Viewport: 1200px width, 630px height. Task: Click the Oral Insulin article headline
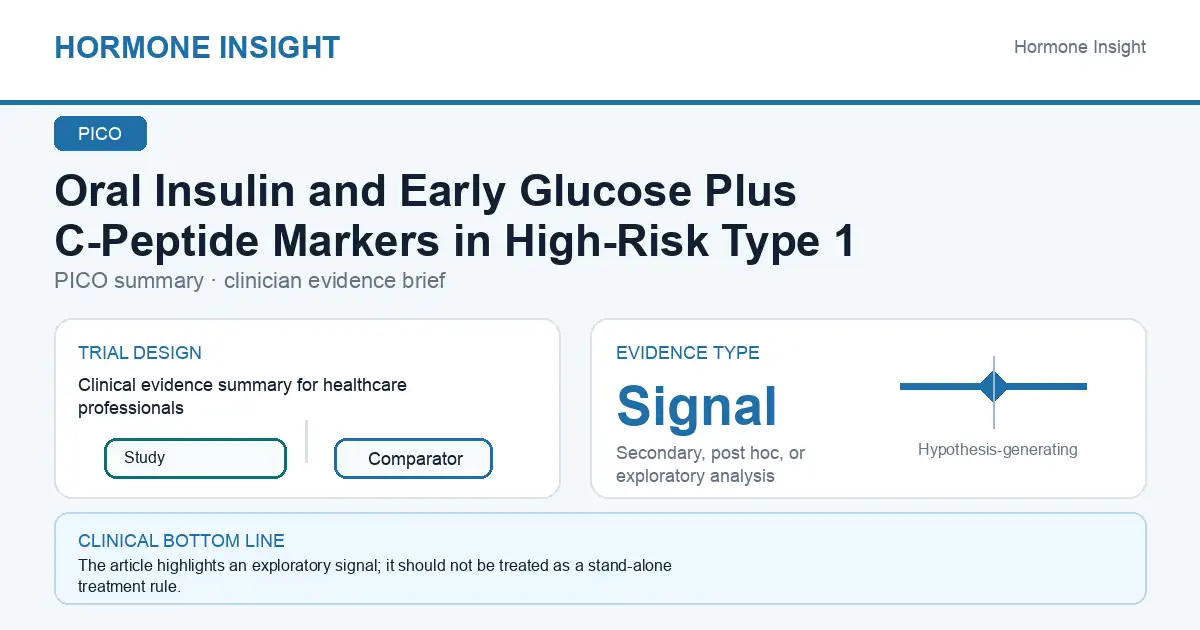pyautogui.click(x=455, y=216)
